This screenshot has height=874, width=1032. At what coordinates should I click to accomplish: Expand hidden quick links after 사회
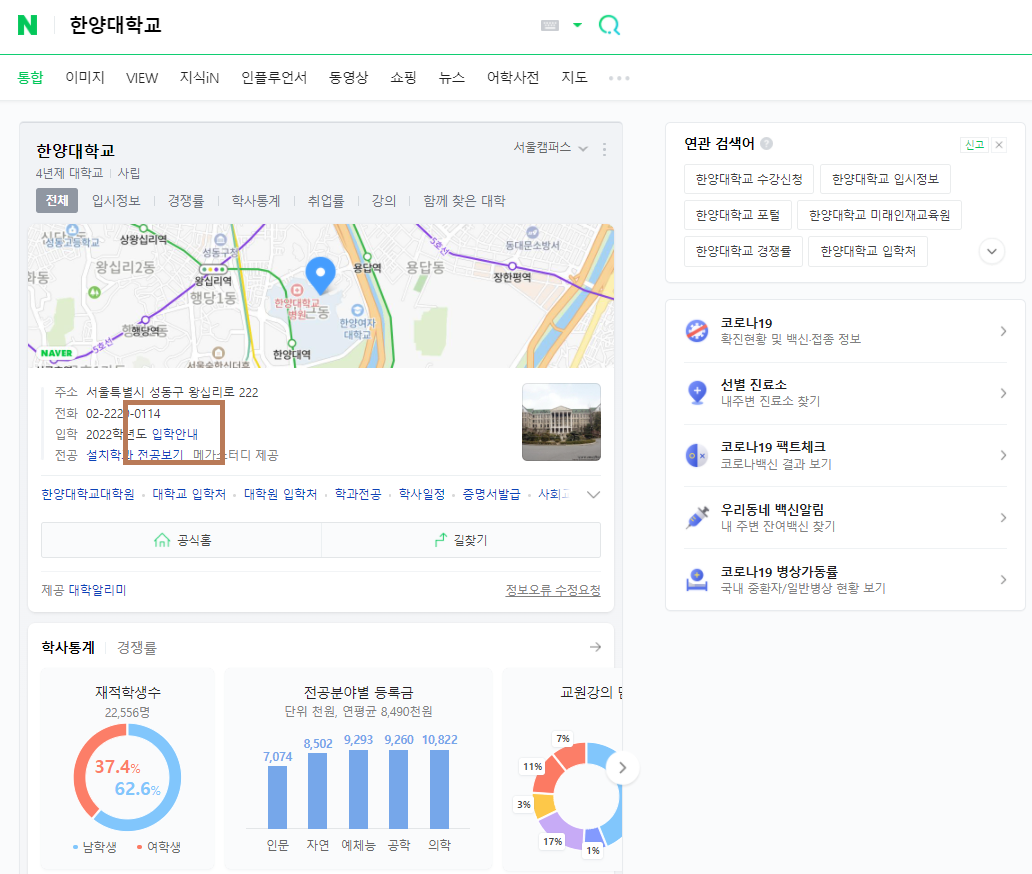click(593, 493)
